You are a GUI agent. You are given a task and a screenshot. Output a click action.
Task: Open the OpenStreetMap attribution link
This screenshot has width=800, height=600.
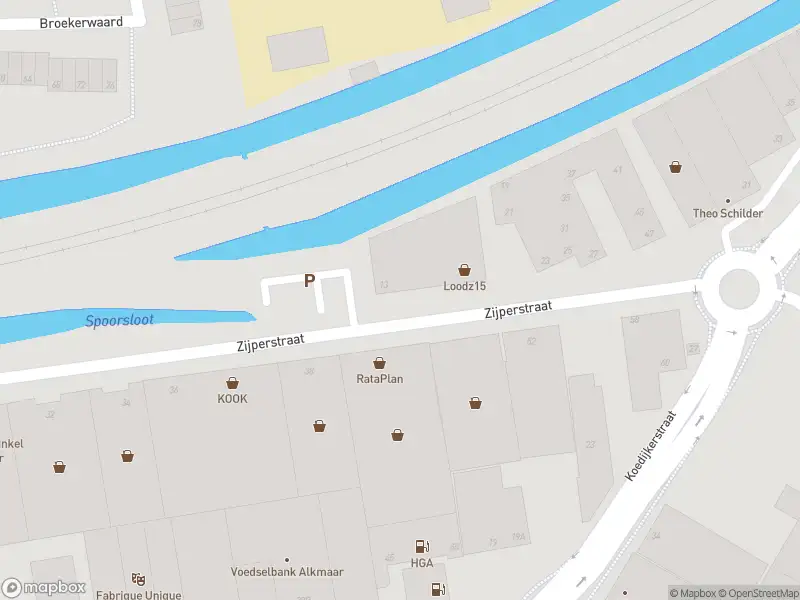tap(764, 593)
